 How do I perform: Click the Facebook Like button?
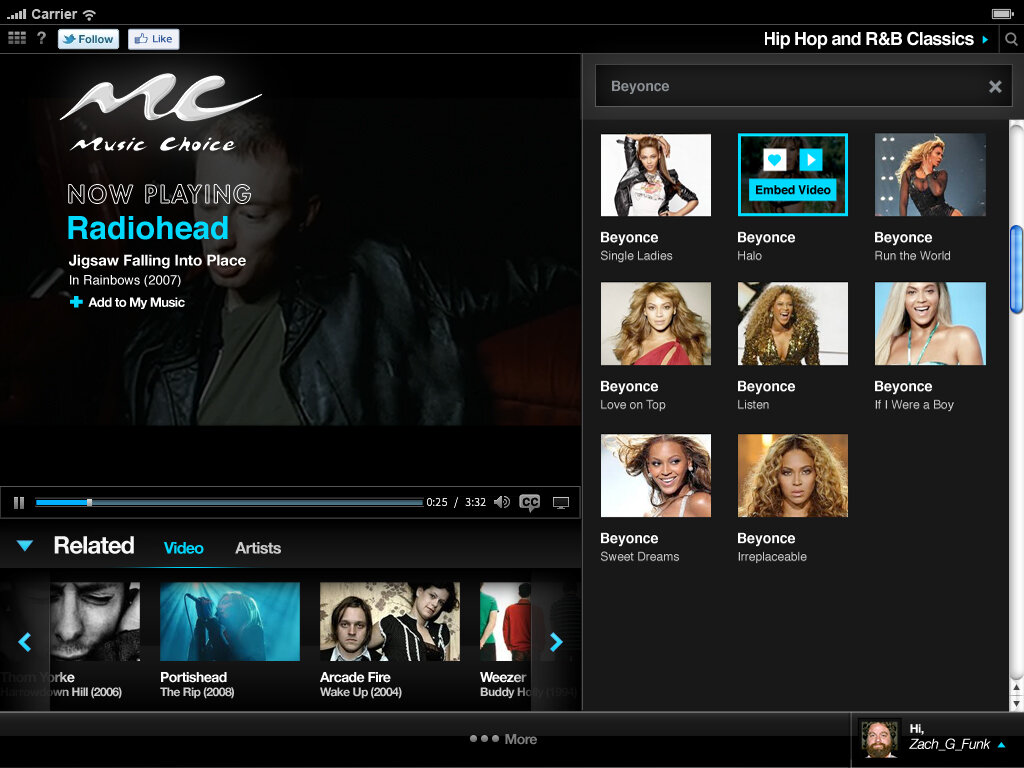point(153,39)
